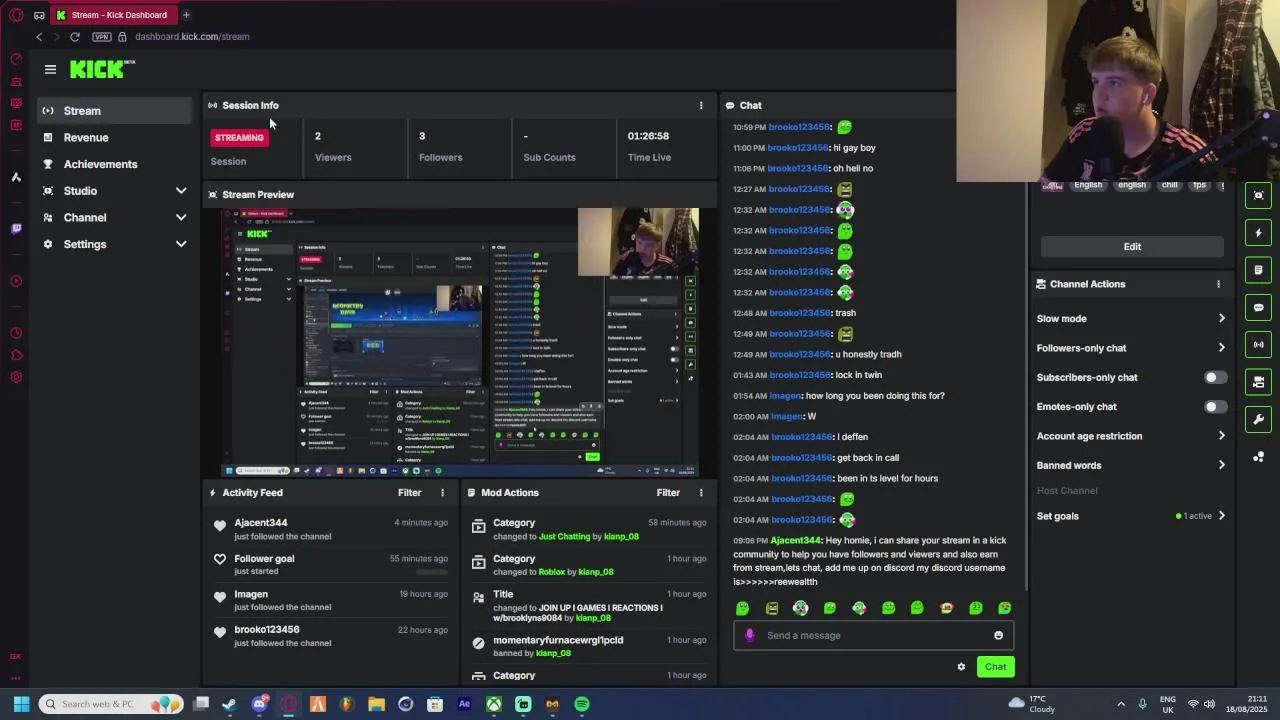Open a new browser tab
This screenshot has height=720, width=1280.
tap(185, 15)
